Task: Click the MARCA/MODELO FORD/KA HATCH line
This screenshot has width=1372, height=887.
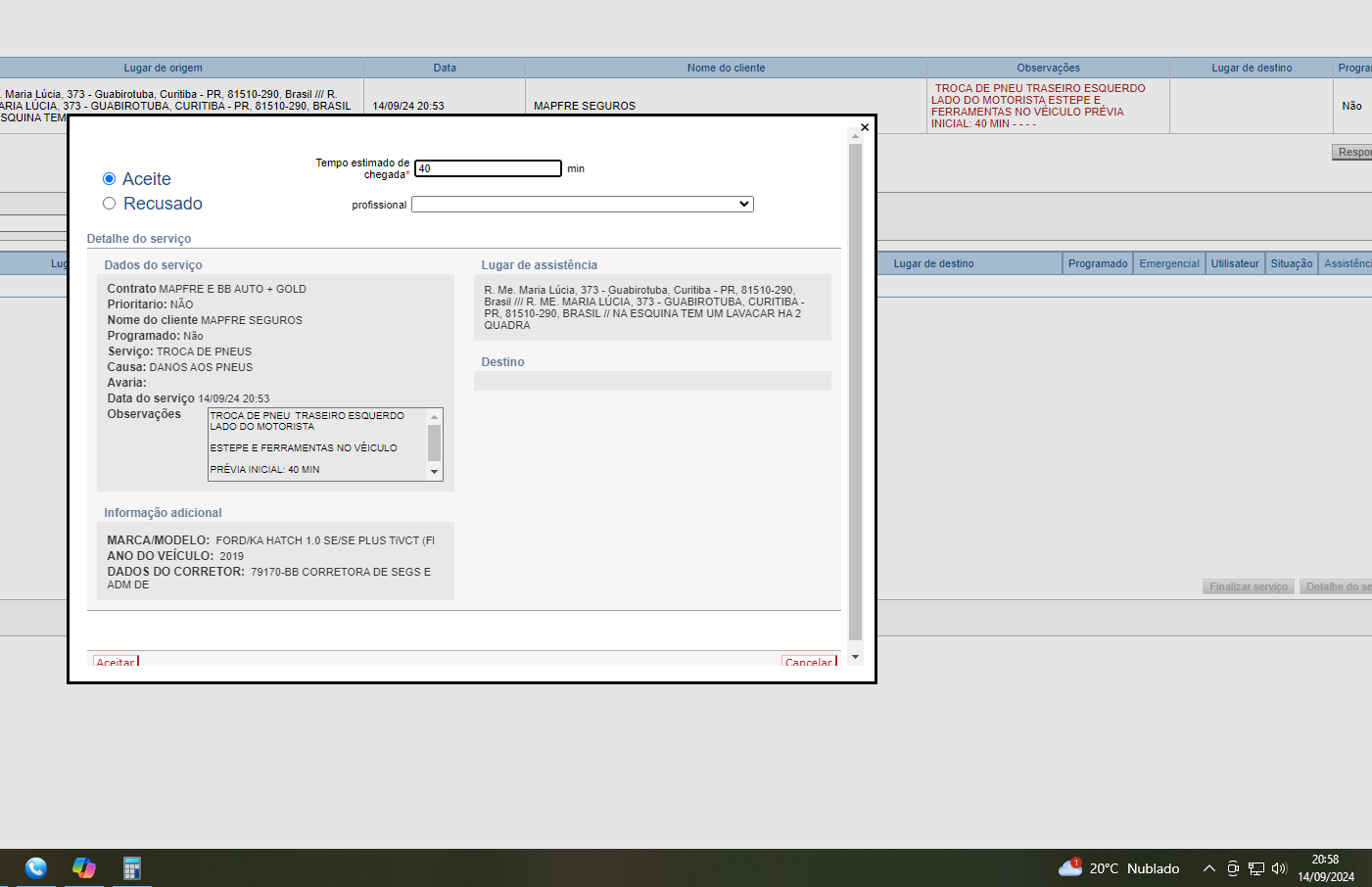Action: 271,540
